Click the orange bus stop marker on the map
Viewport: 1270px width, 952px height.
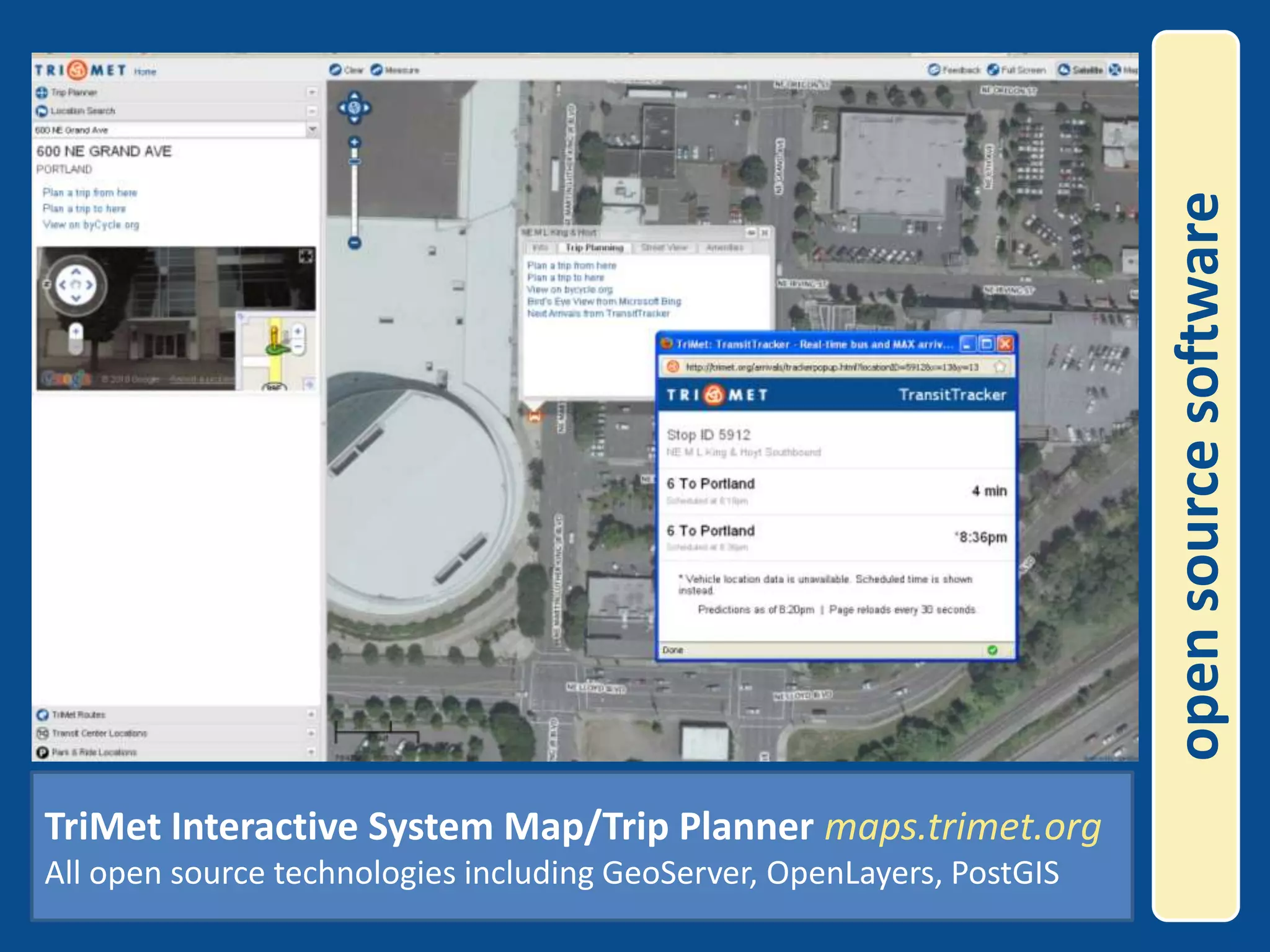coord(534,416)
